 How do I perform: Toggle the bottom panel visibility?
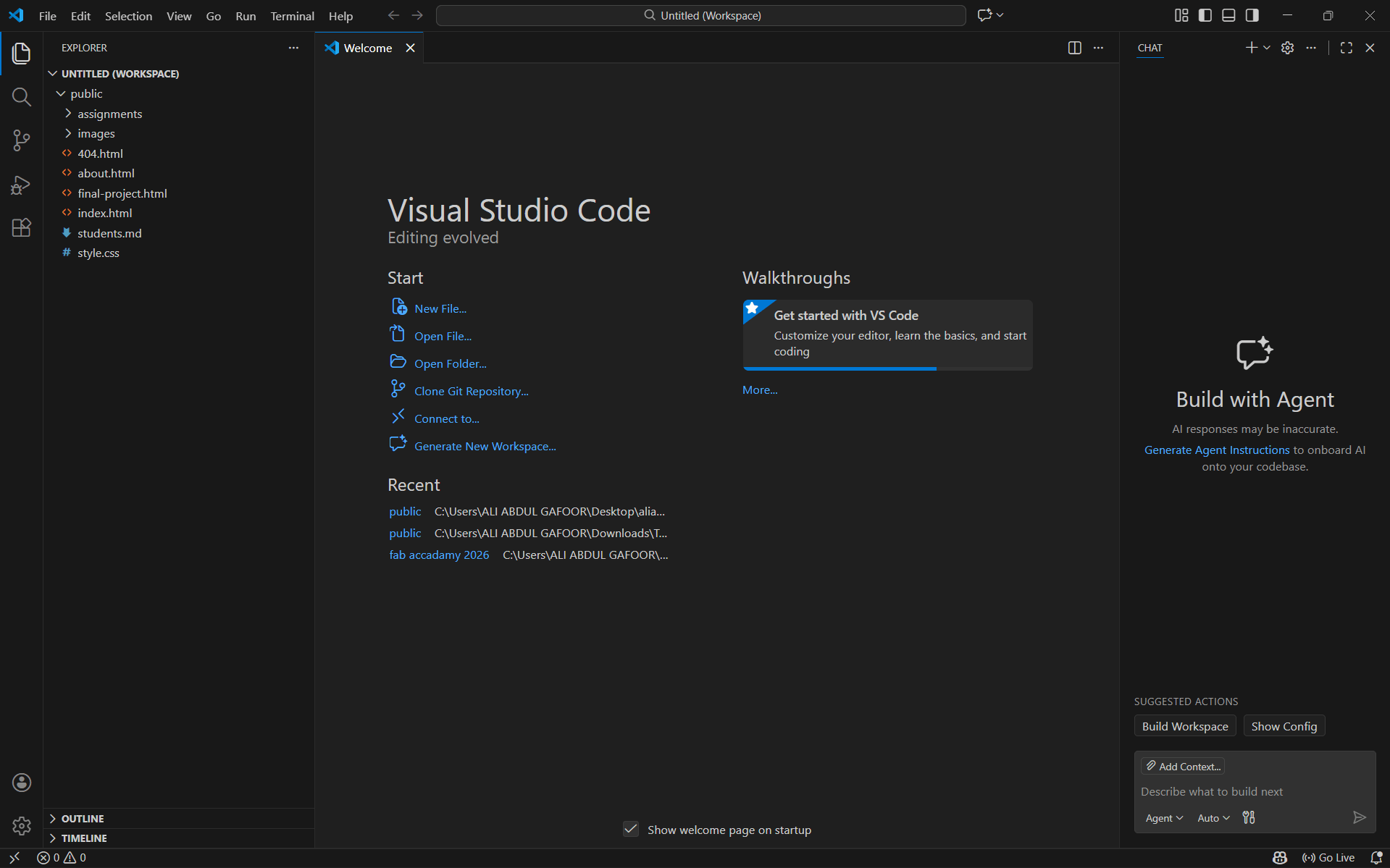[1228, 15]
